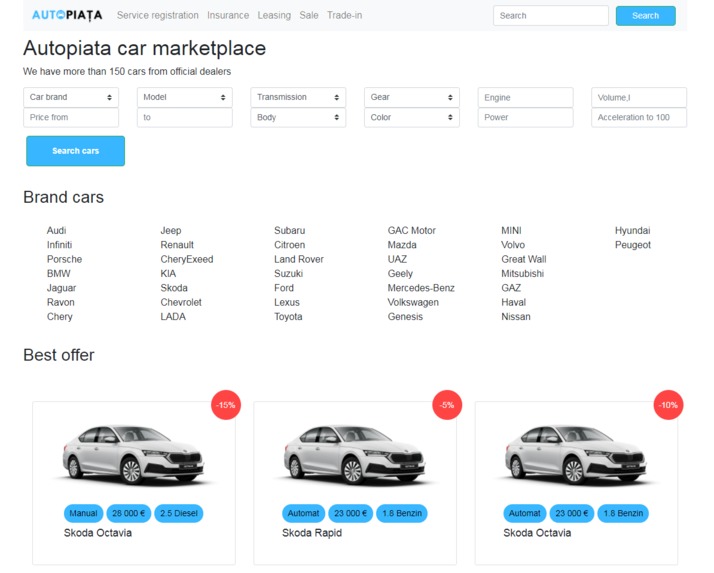The width and height of the screenshot is (714, 573).
Task: Open the Model dropdown
Action: pyautogui.click(x=184, y=97)
